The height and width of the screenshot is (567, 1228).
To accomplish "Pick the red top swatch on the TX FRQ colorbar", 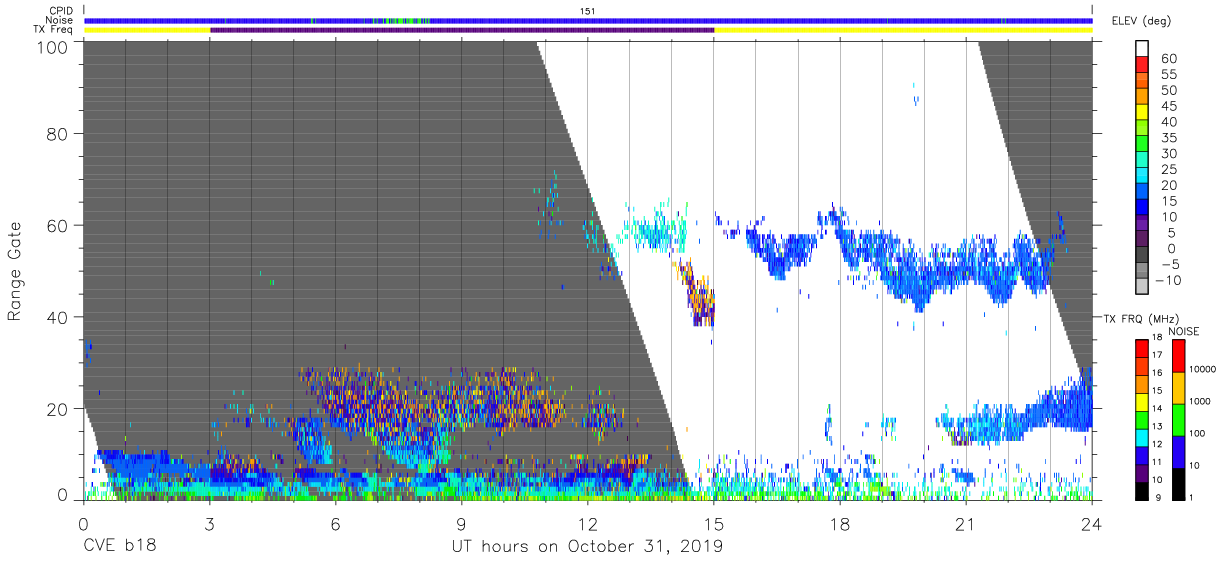I will [x=1142, y=348].
